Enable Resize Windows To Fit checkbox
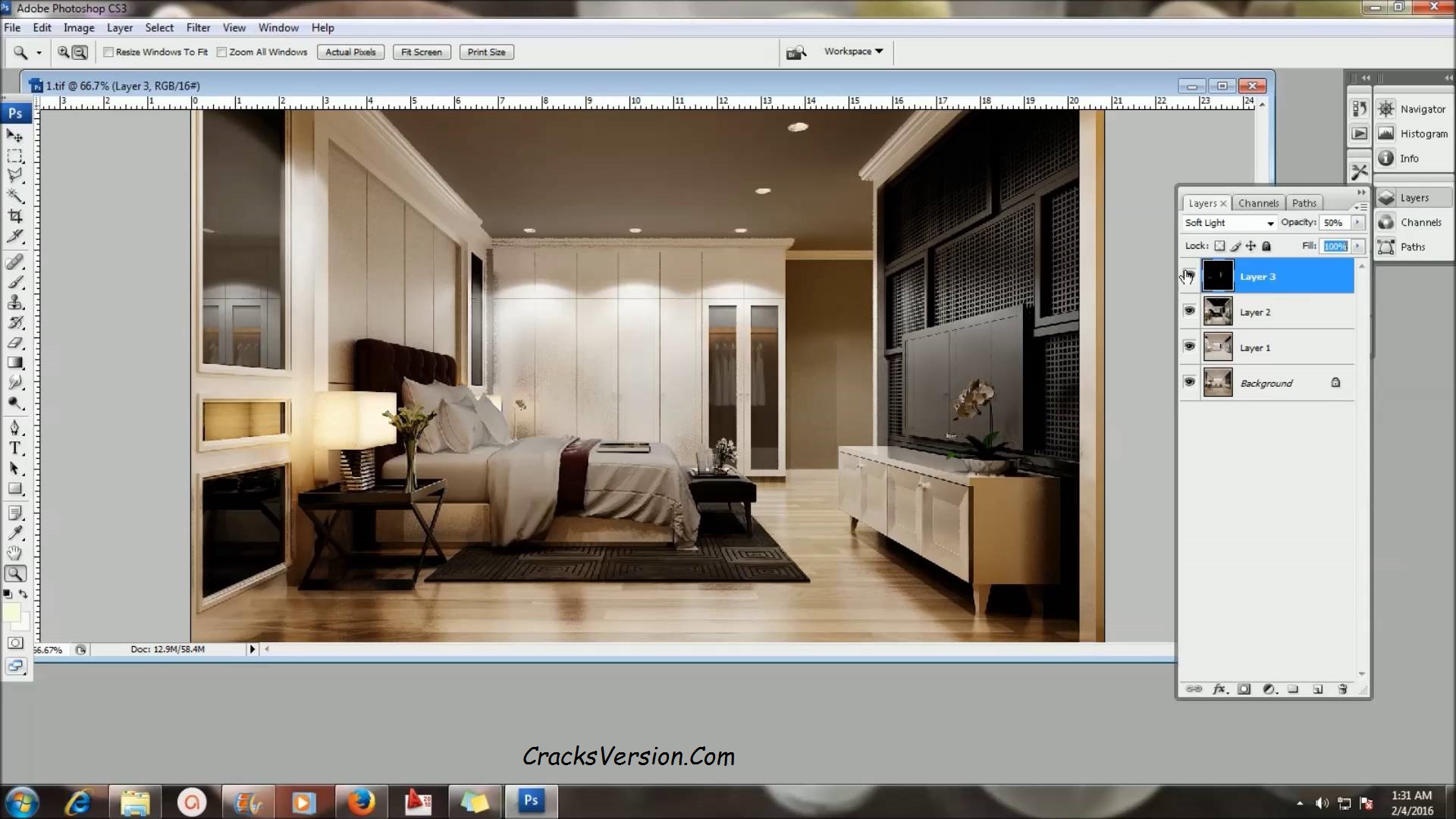Image resolution: width=1456 pixels, height=819 pixels. [x=108, y=52]
